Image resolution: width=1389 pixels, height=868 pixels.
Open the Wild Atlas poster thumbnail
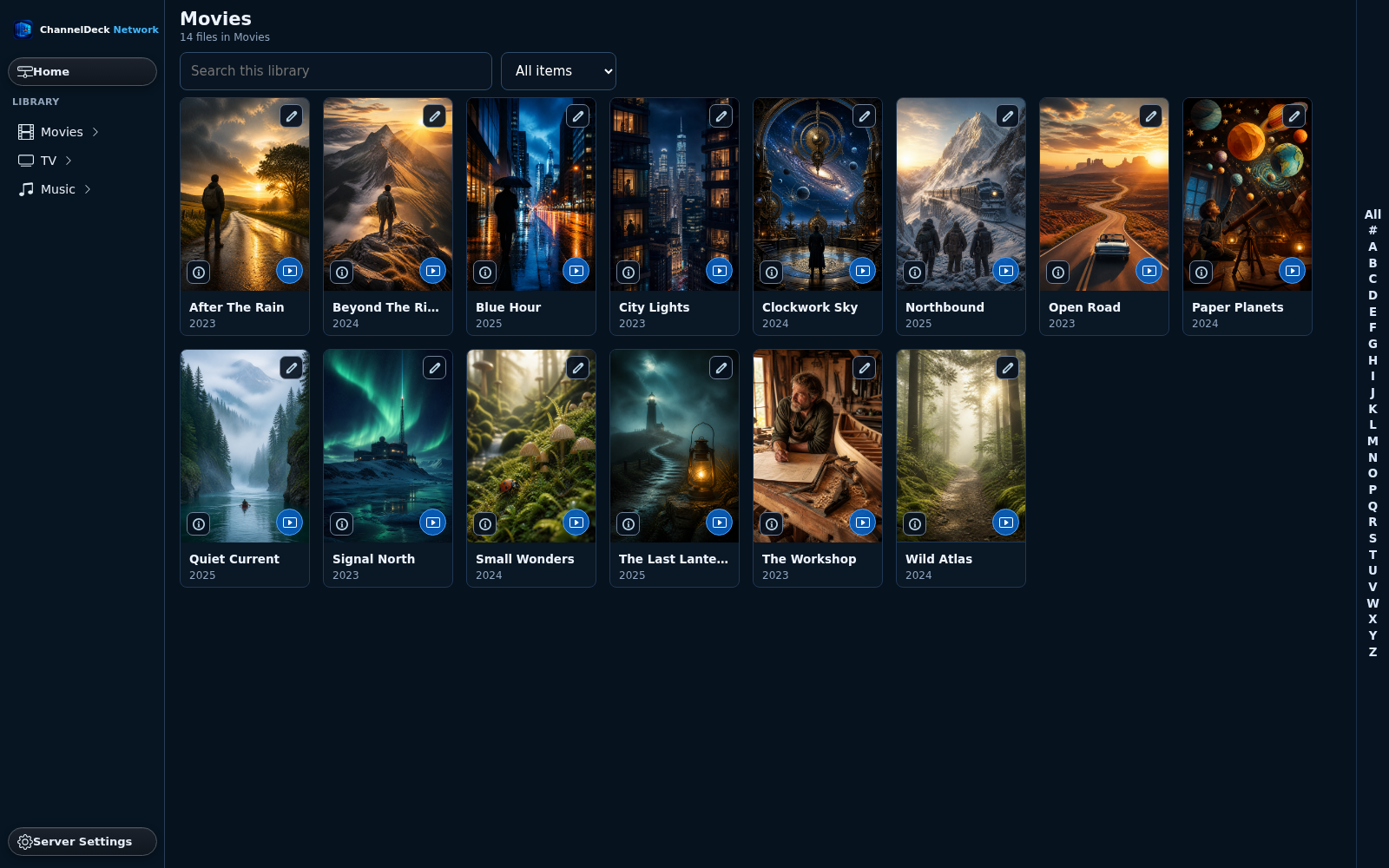click(961, 446)
